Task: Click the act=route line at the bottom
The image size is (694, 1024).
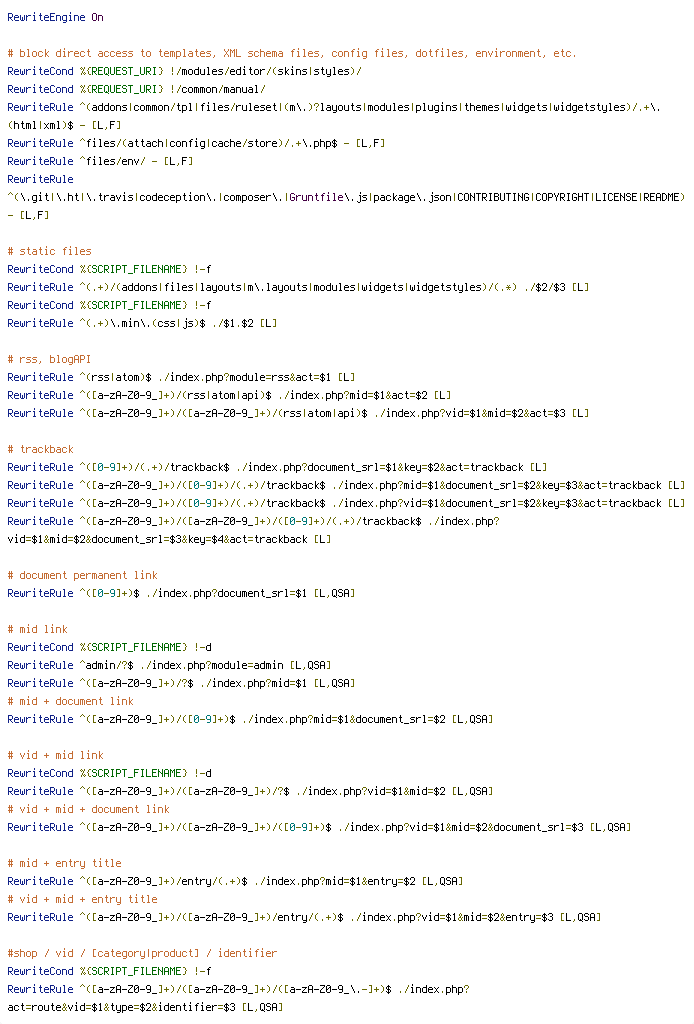Action: click(x=146, y=1008)
